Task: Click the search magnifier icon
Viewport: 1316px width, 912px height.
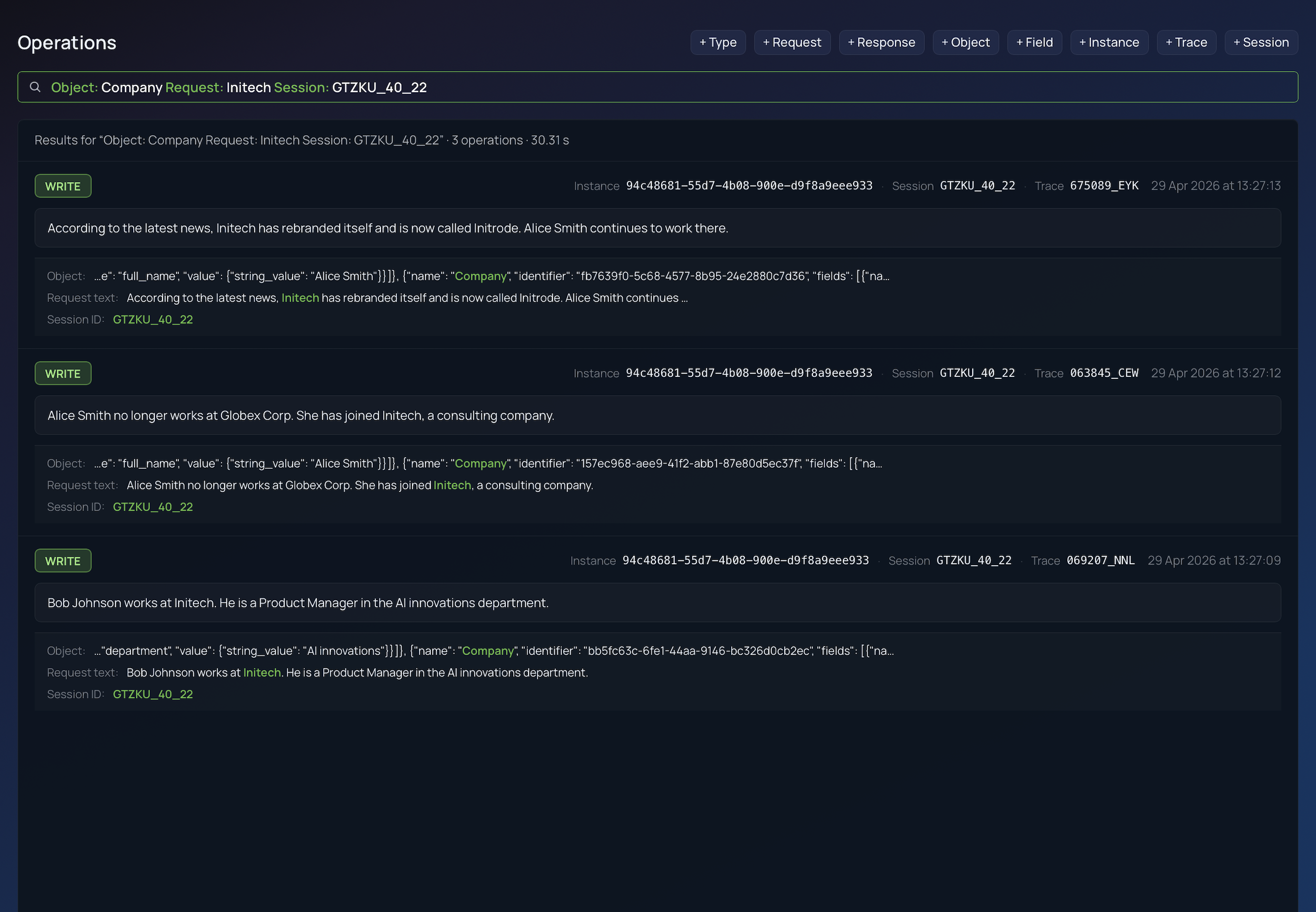Action: pos(35,87)
